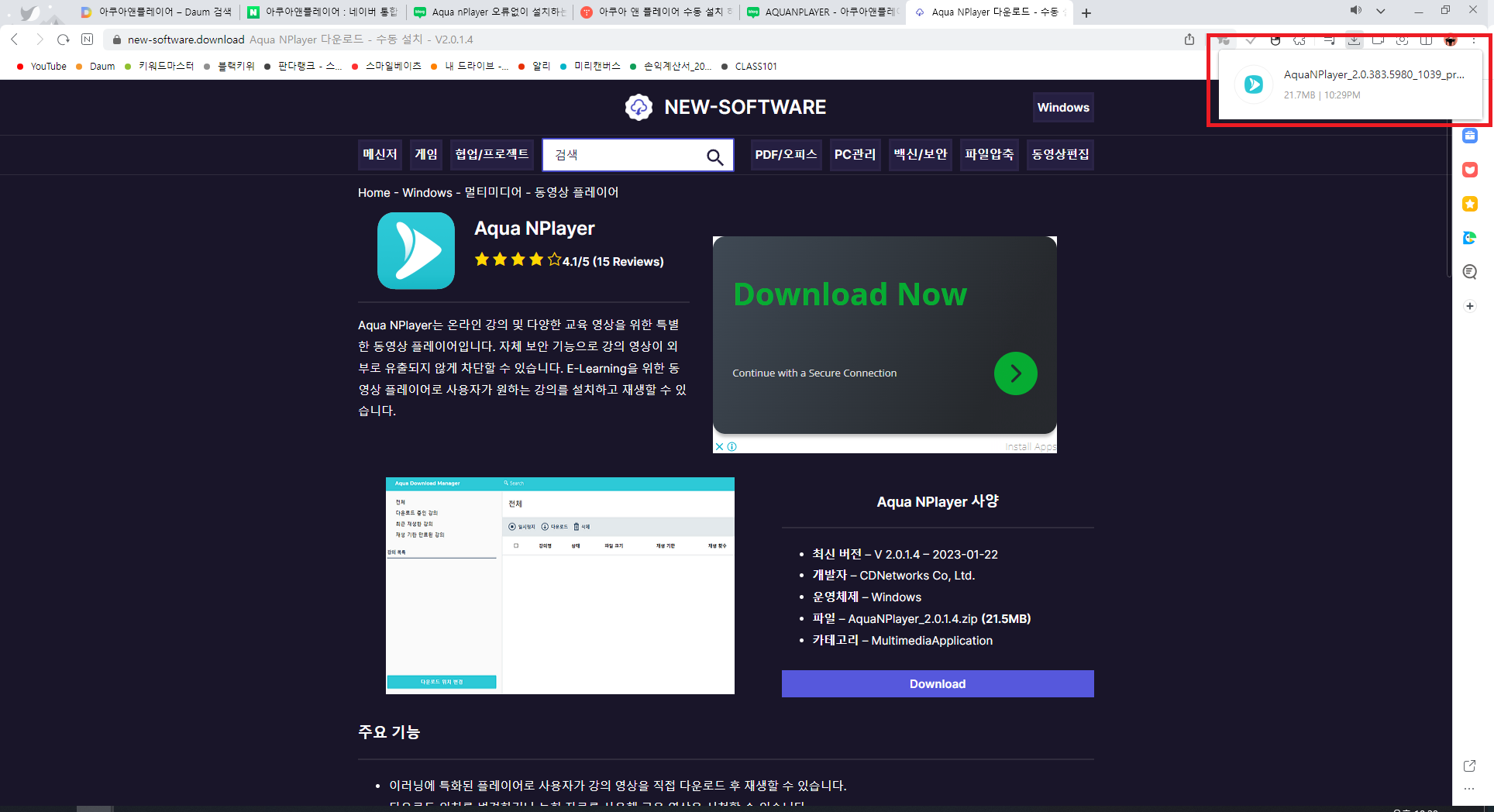Select the 파일압축 category
This screenshot has height=812, width=1494.
point(990,154)
